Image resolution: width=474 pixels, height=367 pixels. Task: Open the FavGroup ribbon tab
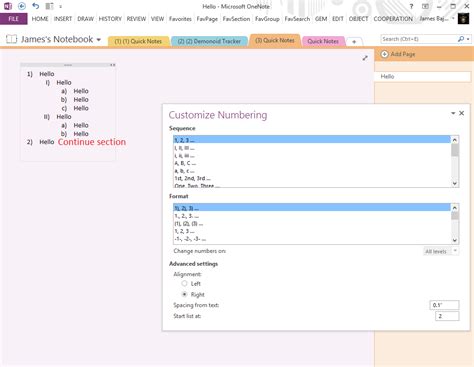pos(267,19)
